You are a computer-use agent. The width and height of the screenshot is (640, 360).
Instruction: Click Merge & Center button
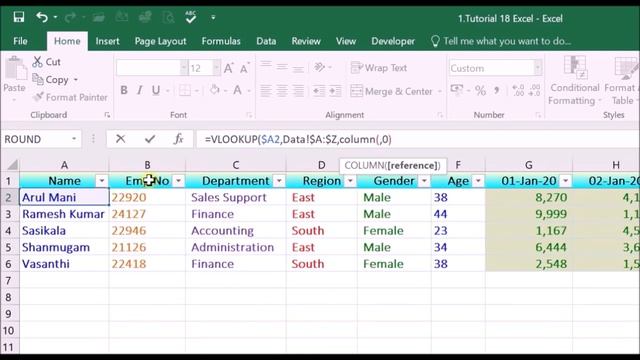[391, 91]
